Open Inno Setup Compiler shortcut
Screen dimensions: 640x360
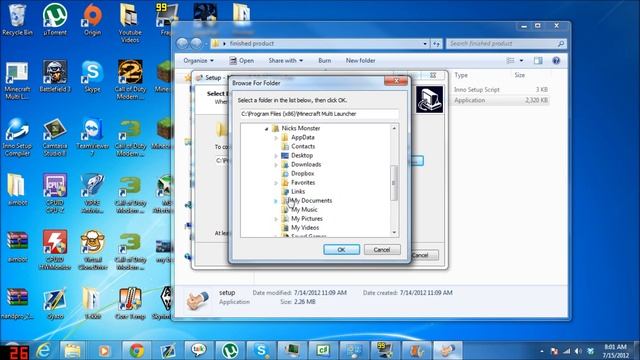[x=17, y=138]
